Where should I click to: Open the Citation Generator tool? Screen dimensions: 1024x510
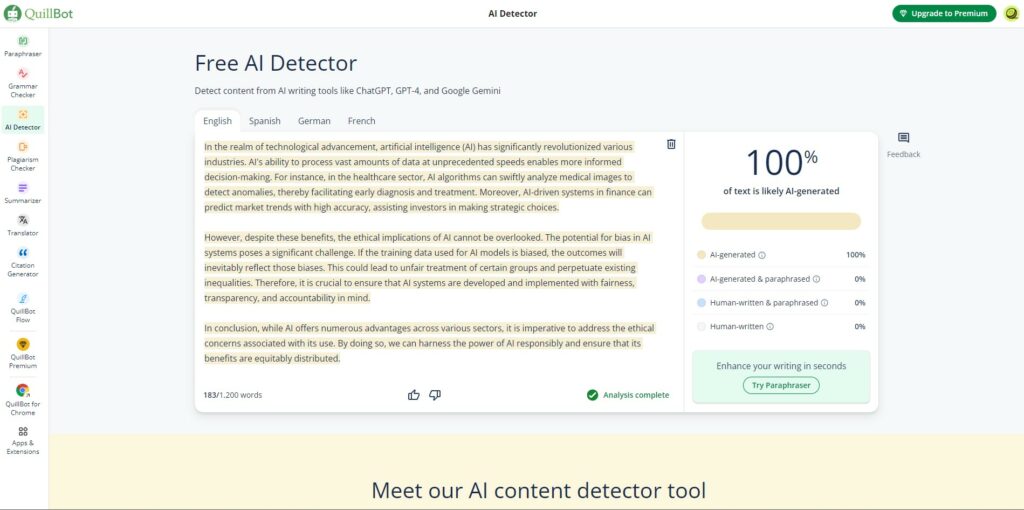click(x=23, y=262)
